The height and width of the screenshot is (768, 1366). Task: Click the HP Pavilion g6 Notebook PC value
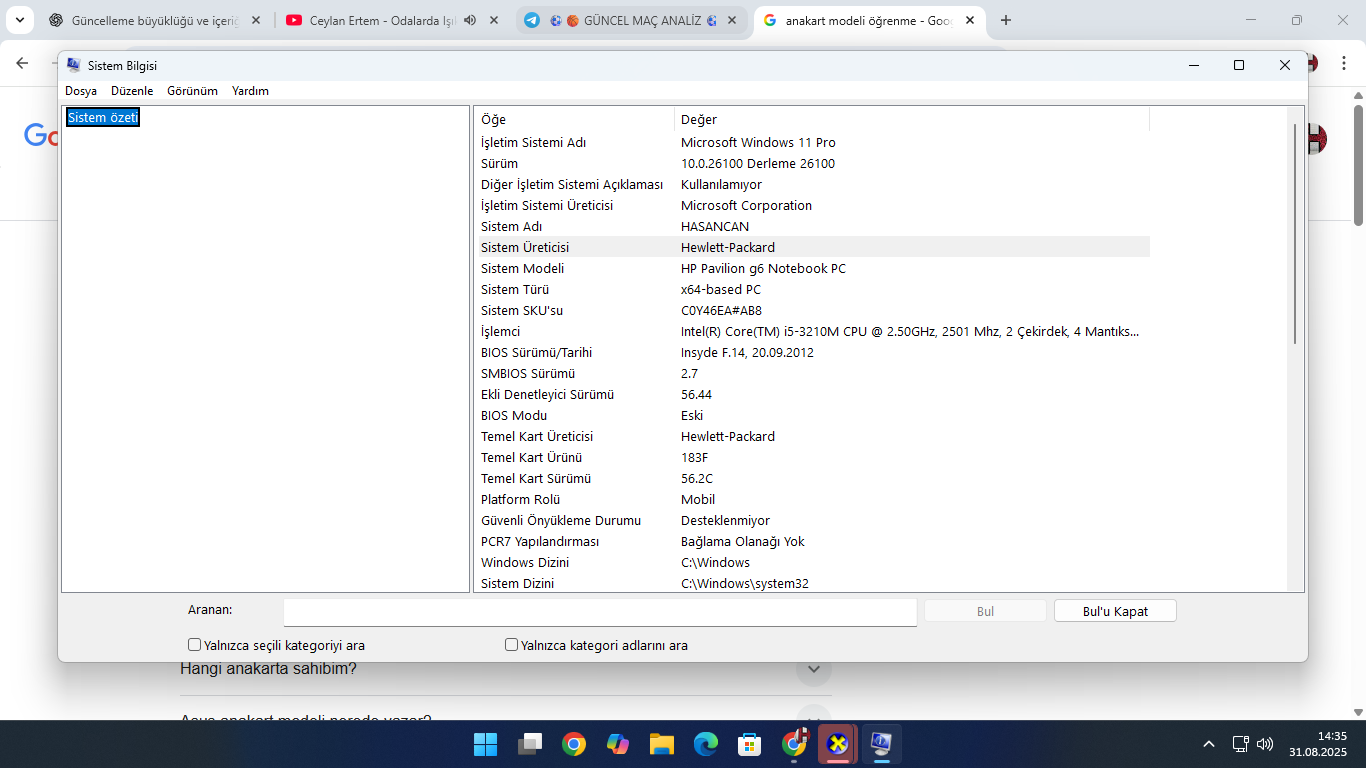(x=763, y=269)
